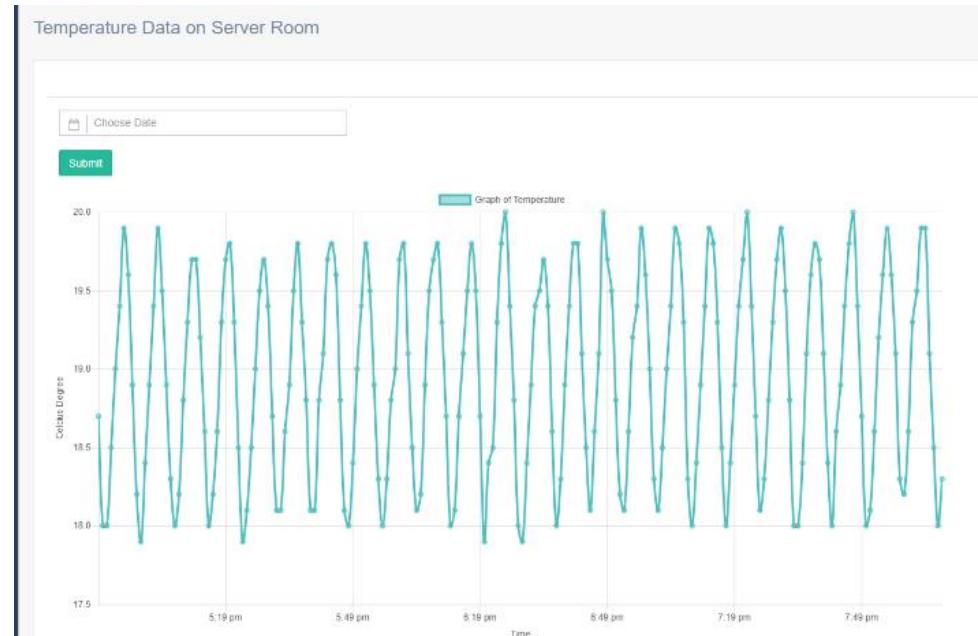Click the 19.0 y-axis label

pos(82,369)
